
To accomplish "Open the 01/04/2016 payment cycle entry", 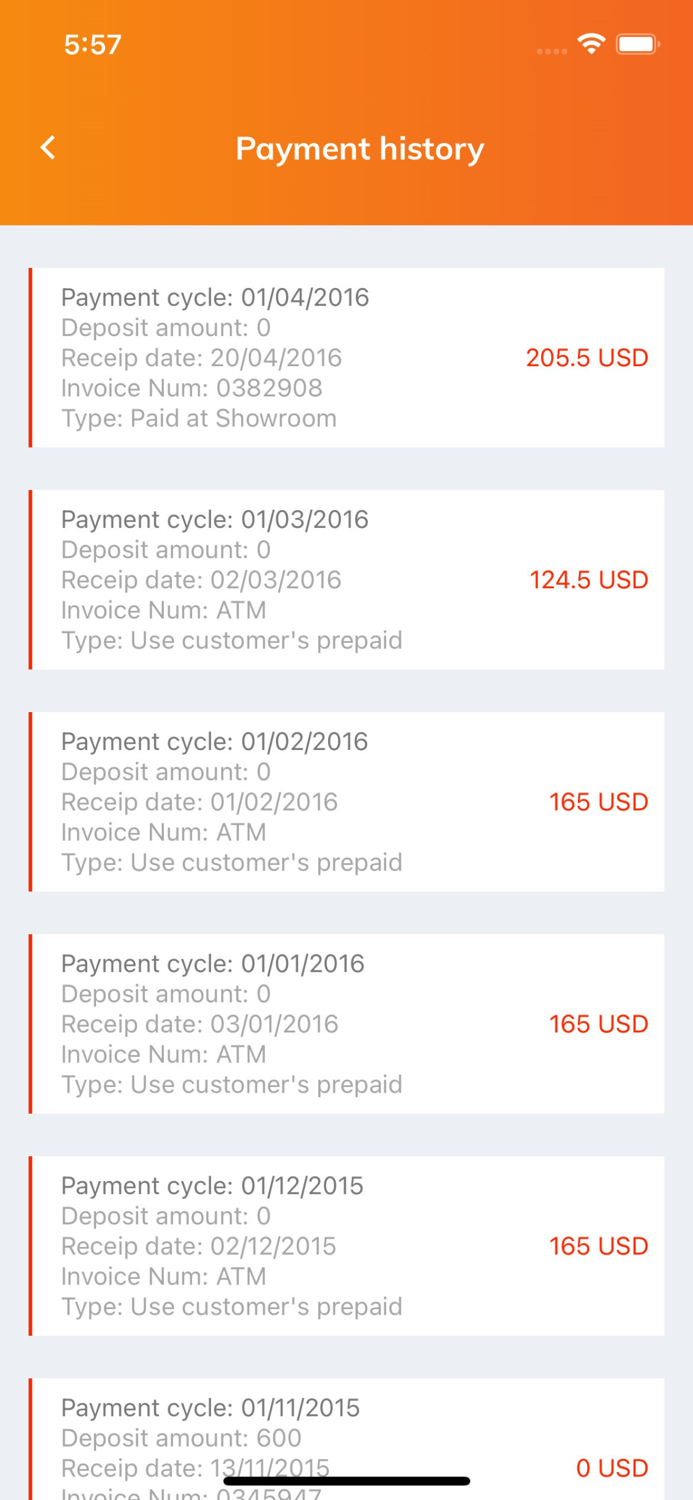I will click(215, 297).
